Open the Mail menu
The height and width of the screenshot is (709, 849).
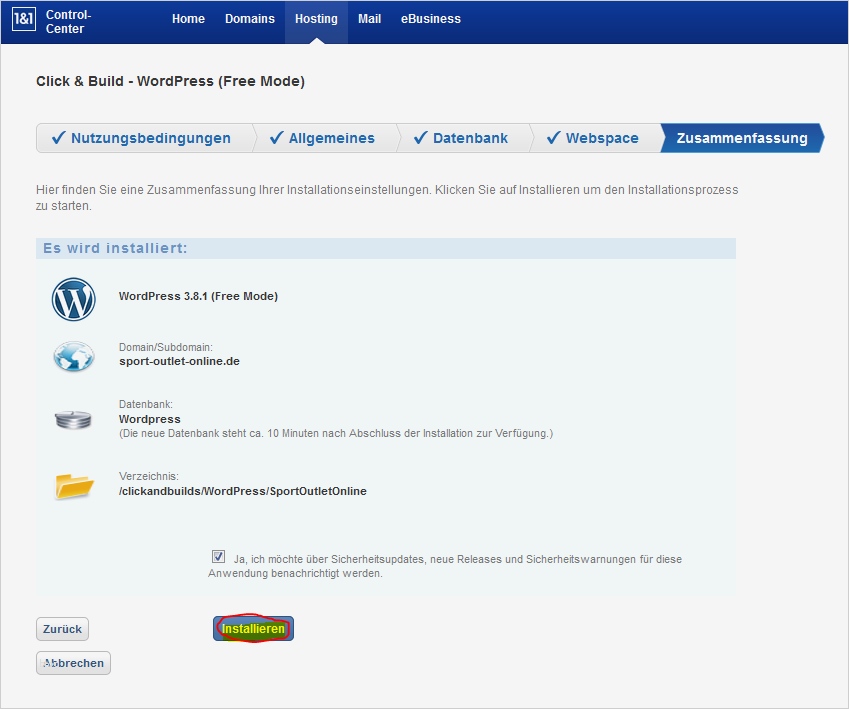[x=369, y=19]
